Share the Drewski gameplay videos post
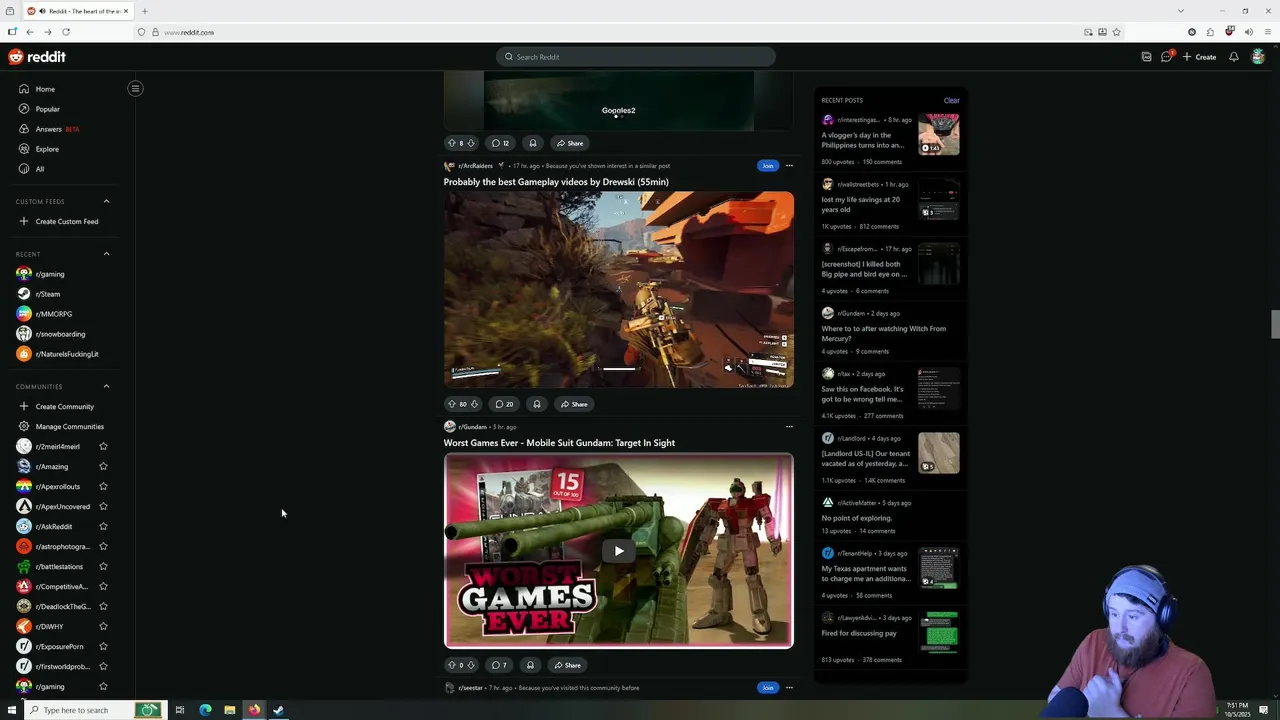 574,404
